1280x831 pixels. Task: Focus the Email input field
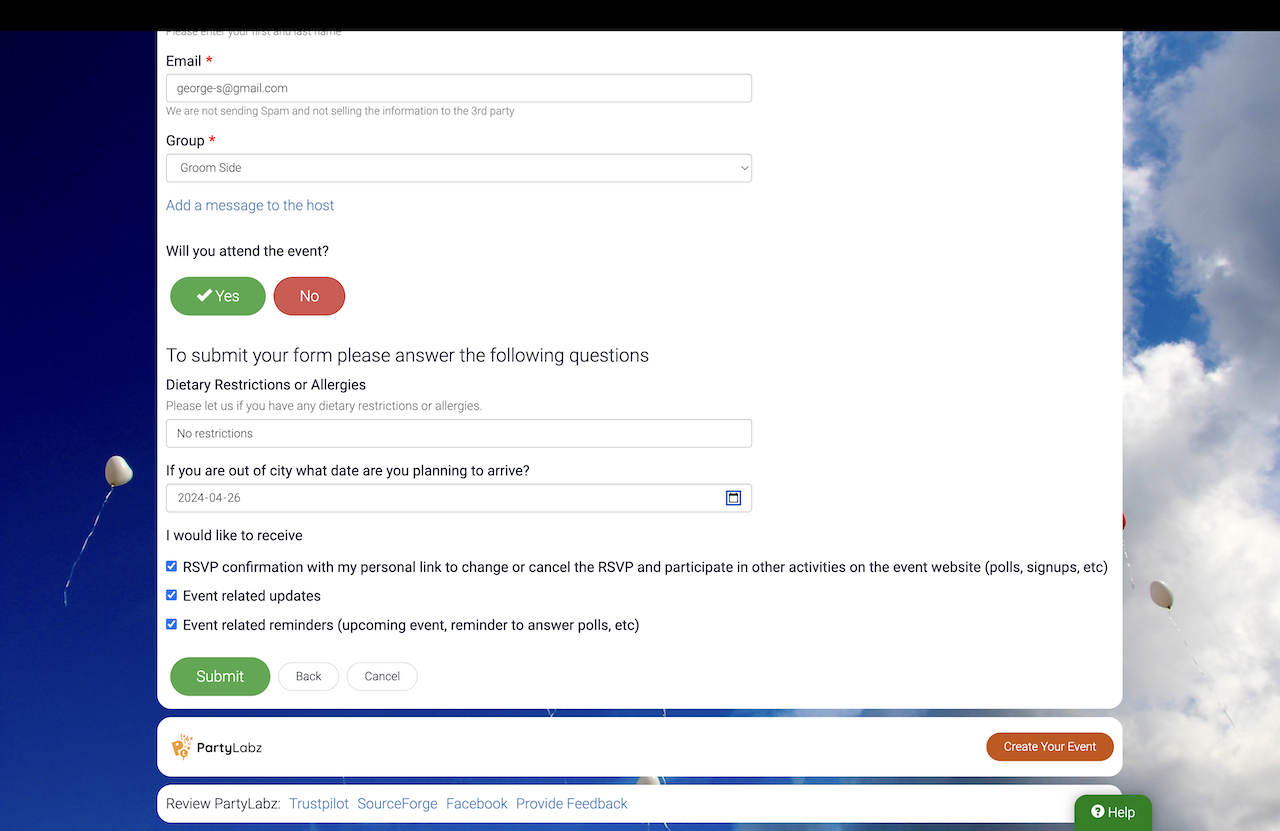tap(458, 88)
